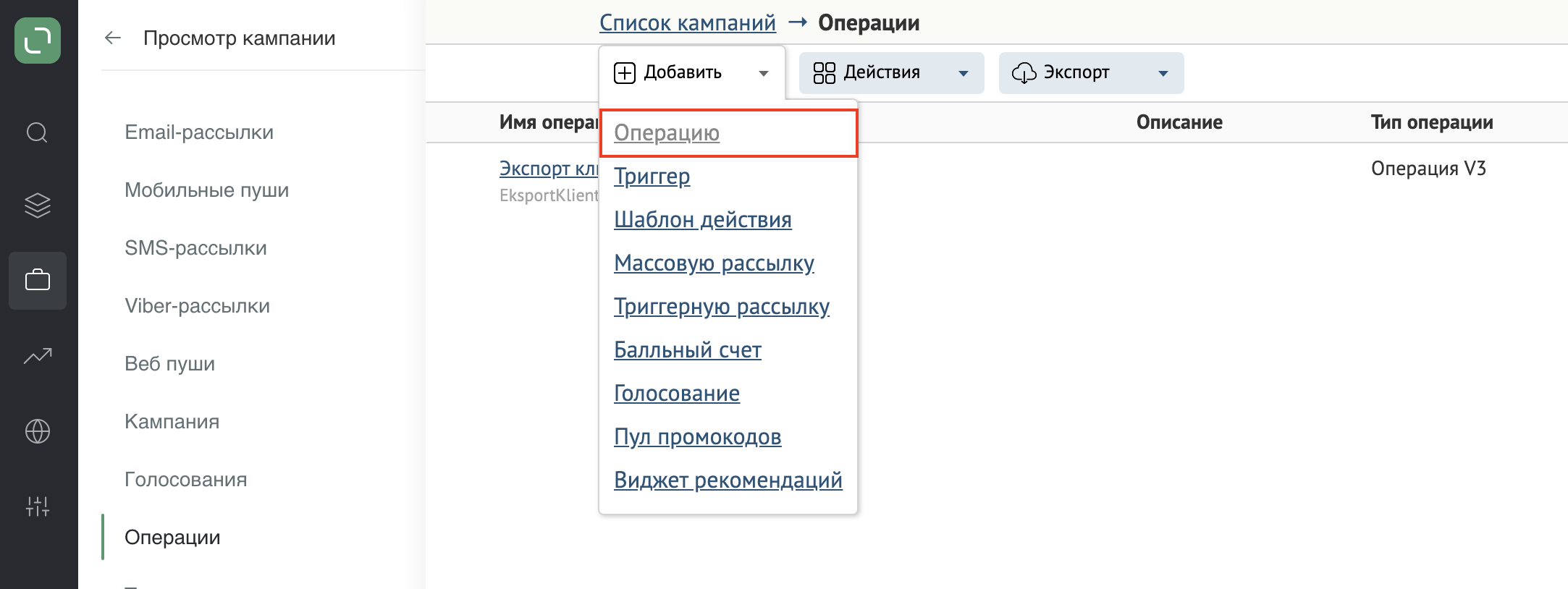Click the Описание column header
This screenshot has width=1568, height=589.
pos(1179,122)
